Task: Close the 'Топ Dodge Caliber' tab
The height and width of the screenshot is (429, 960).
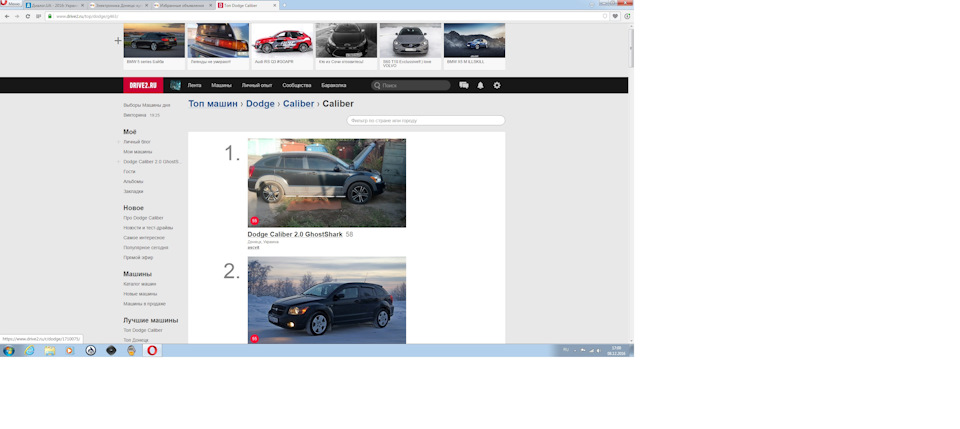Action: [275, 5]
